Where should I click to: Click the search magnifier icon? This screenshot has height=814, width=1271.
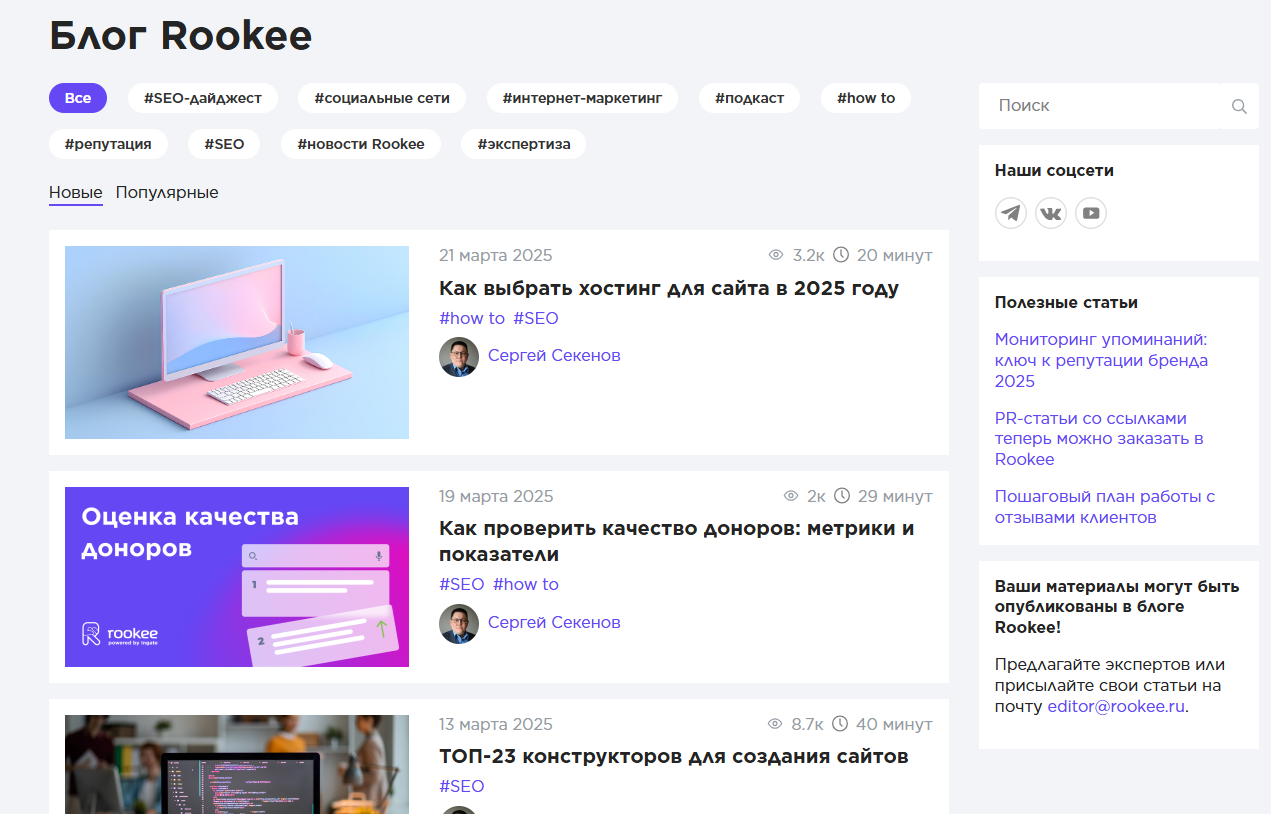[1239, 106]
